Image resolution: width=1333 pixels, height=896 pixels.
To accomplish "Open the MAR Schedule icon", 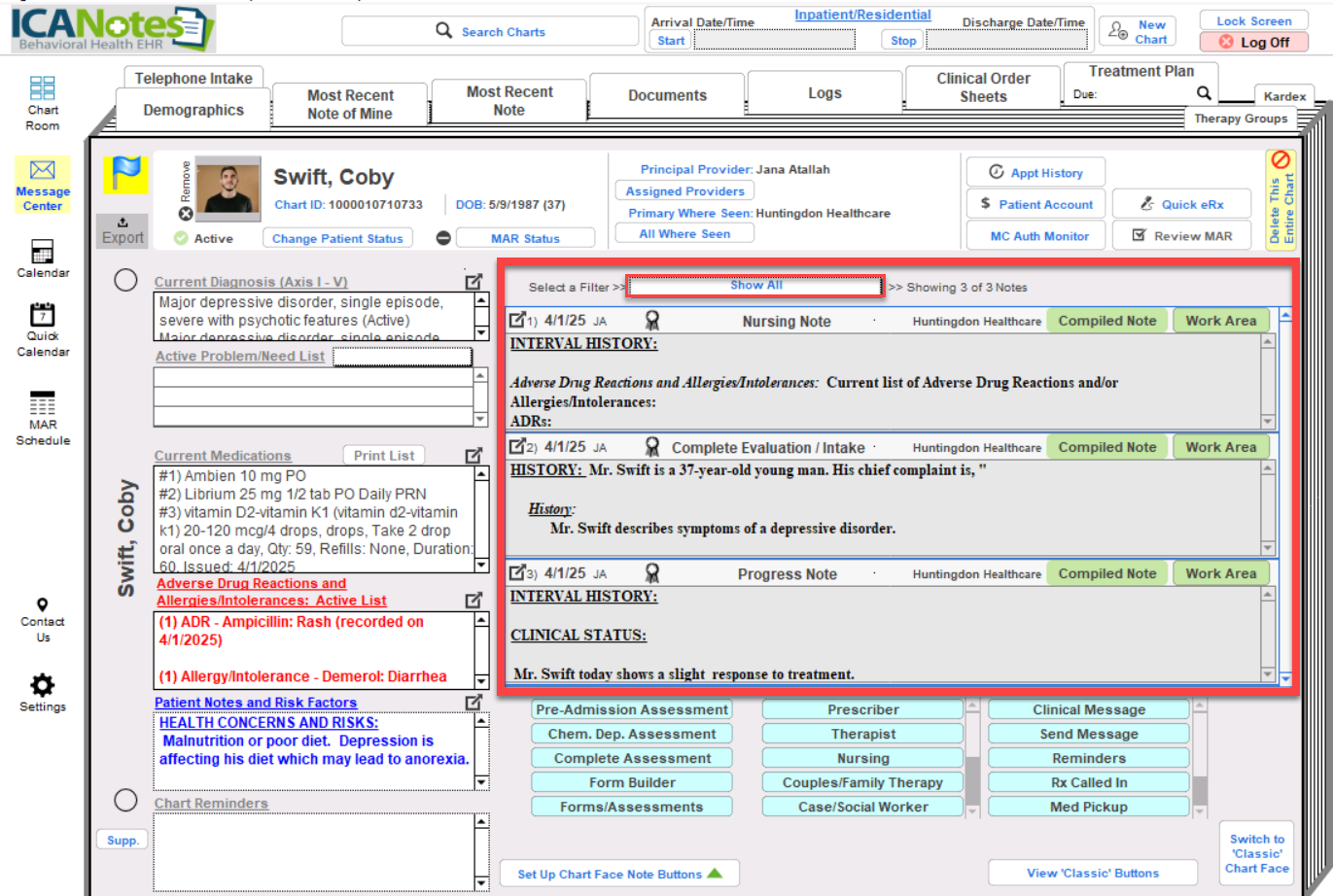I will click(x=42, y=403).
